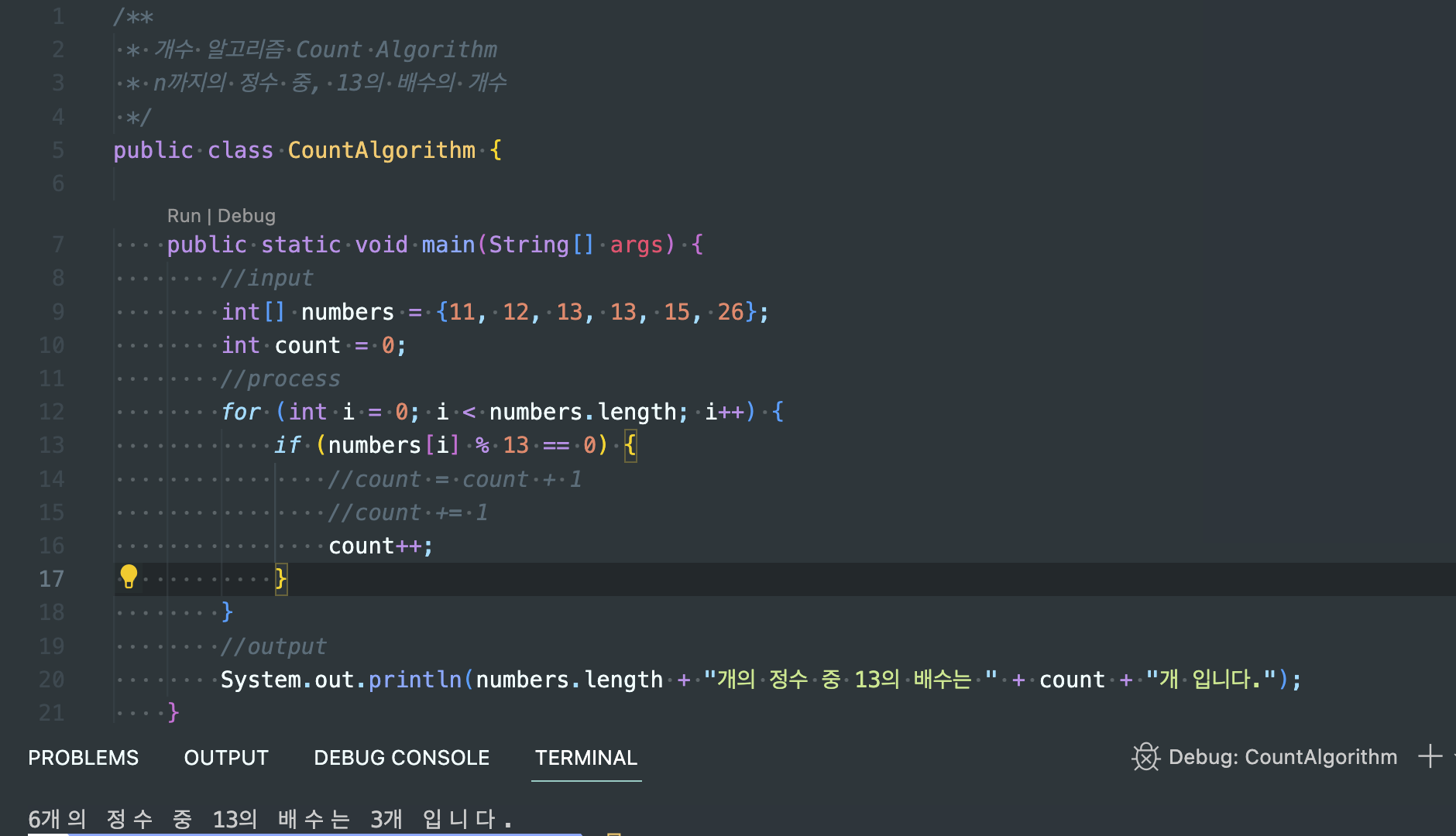View the DEBUG CONSOLE tab
Viewport: 1456px width, 836px height.
point(401,757)
